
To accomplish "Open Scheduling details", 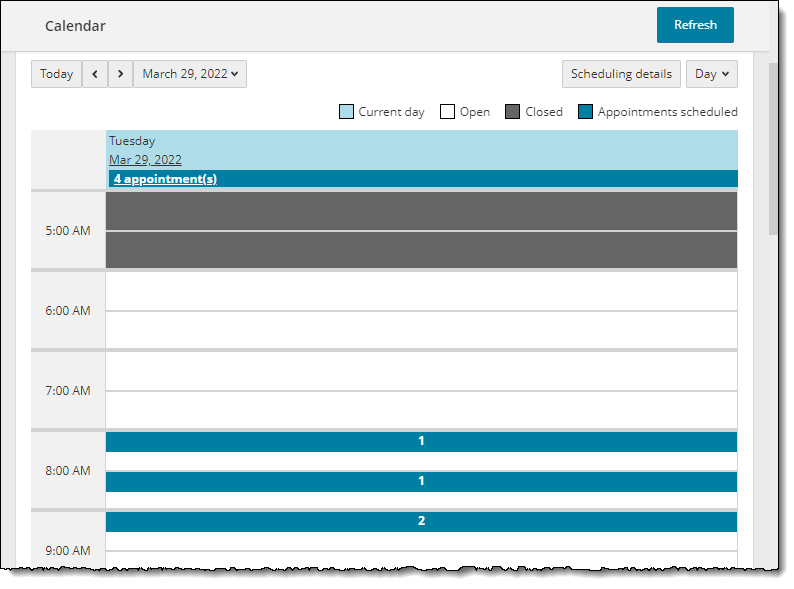I will point(621,74).
